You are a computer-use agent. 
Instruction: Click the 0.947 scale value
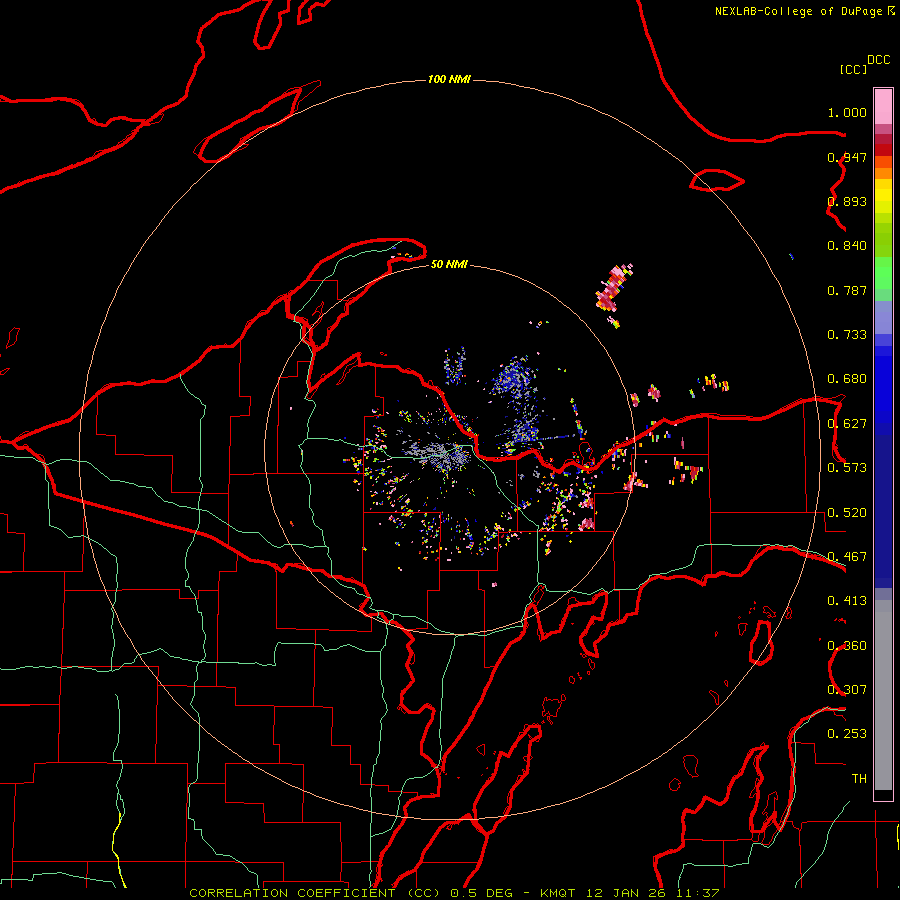click(x=847, y=157)
